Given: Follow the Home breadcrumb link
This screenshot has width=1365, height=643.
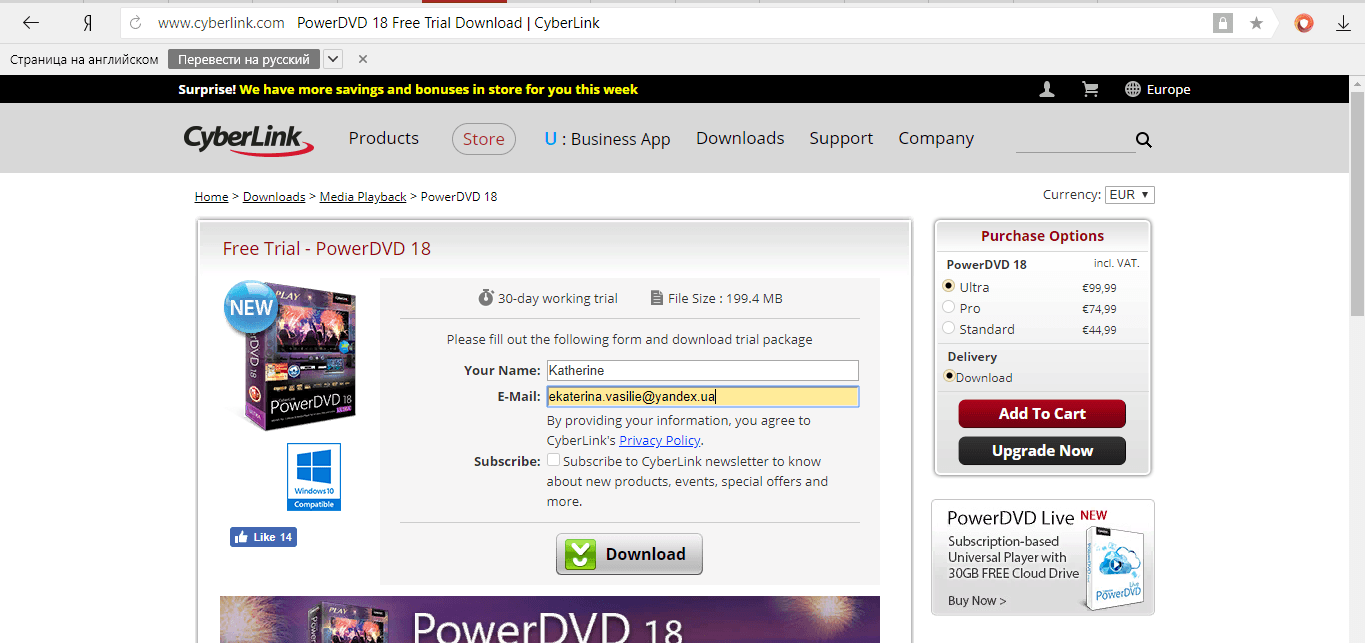Looking at the screenshot, I should pos(212,197).
